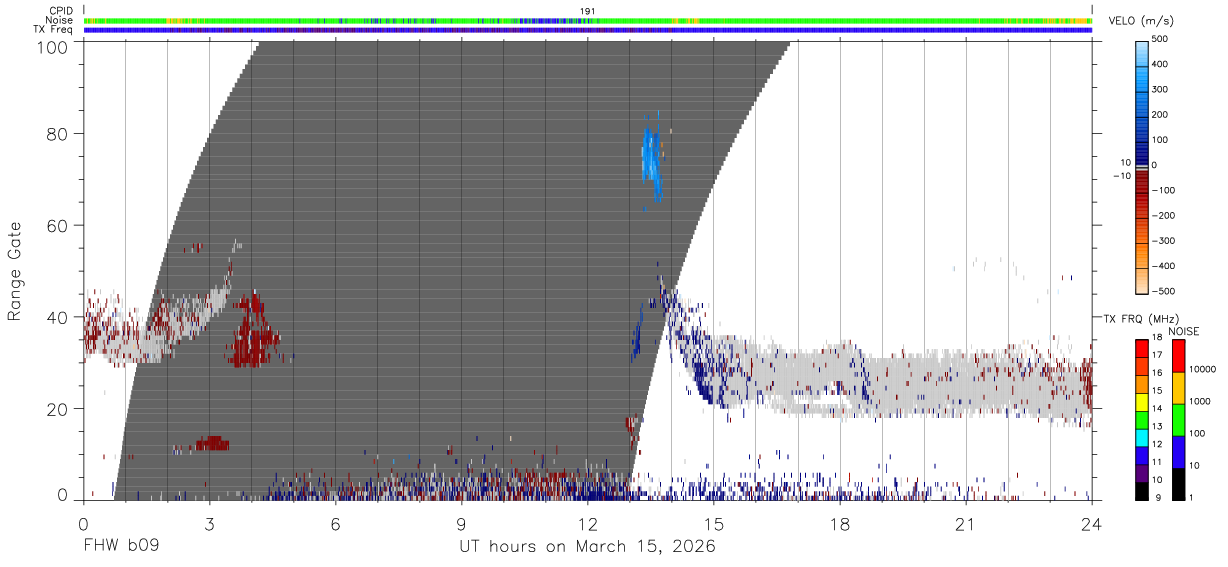Pick the red top swatch of NOISE legend

[x=1178, y=356]
